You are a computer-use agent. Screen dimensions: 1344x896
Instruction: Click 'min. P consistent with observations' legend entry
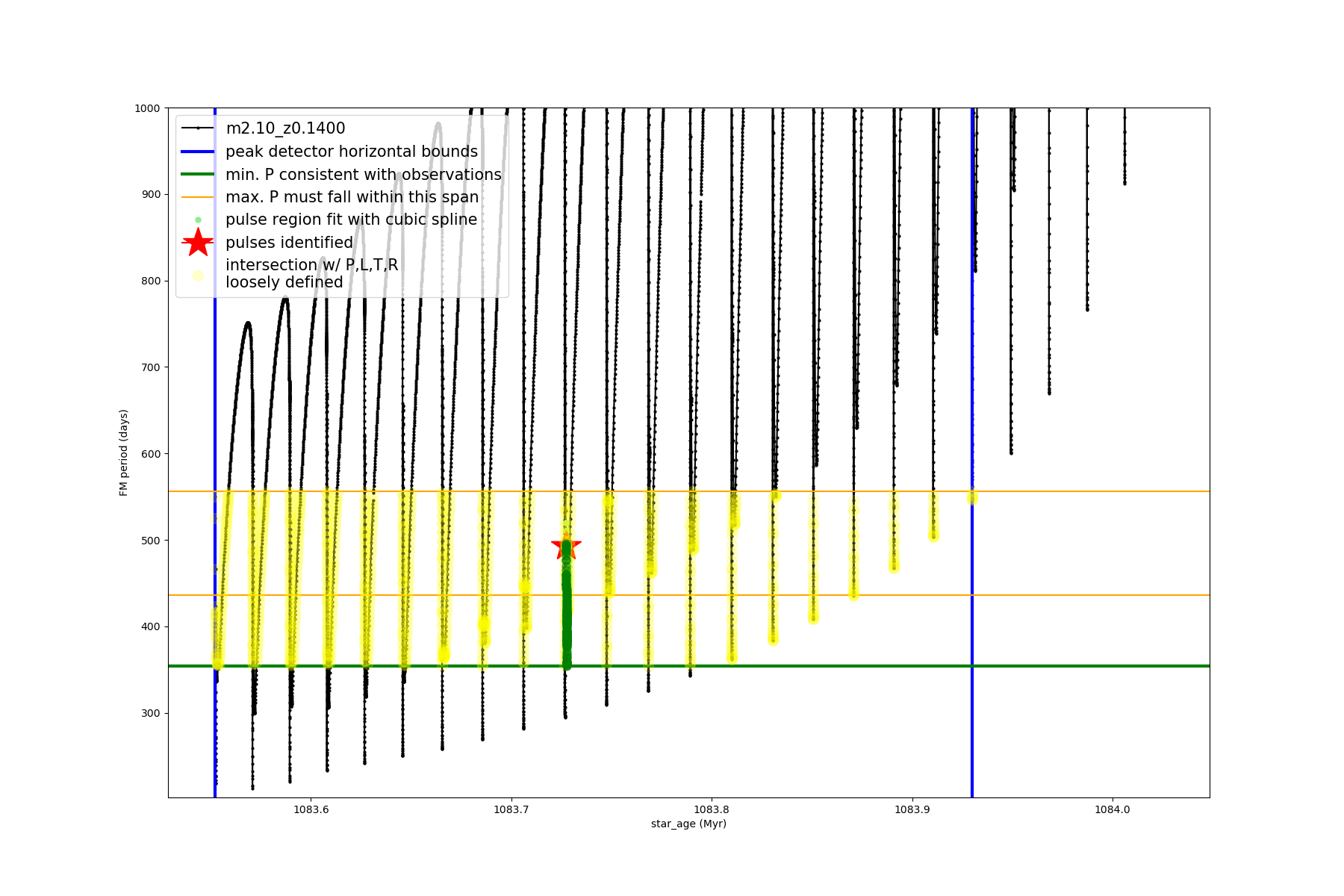click(x=364, y=175)
